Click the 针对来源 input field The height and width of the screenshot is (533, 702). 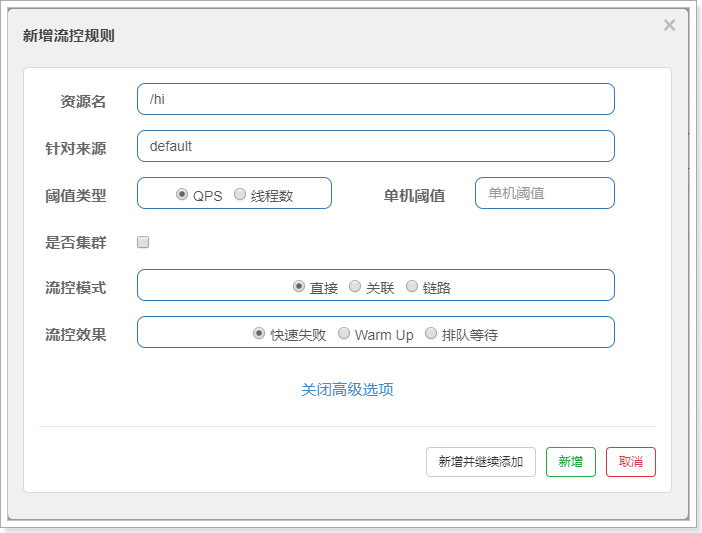[x=376, y=146]
